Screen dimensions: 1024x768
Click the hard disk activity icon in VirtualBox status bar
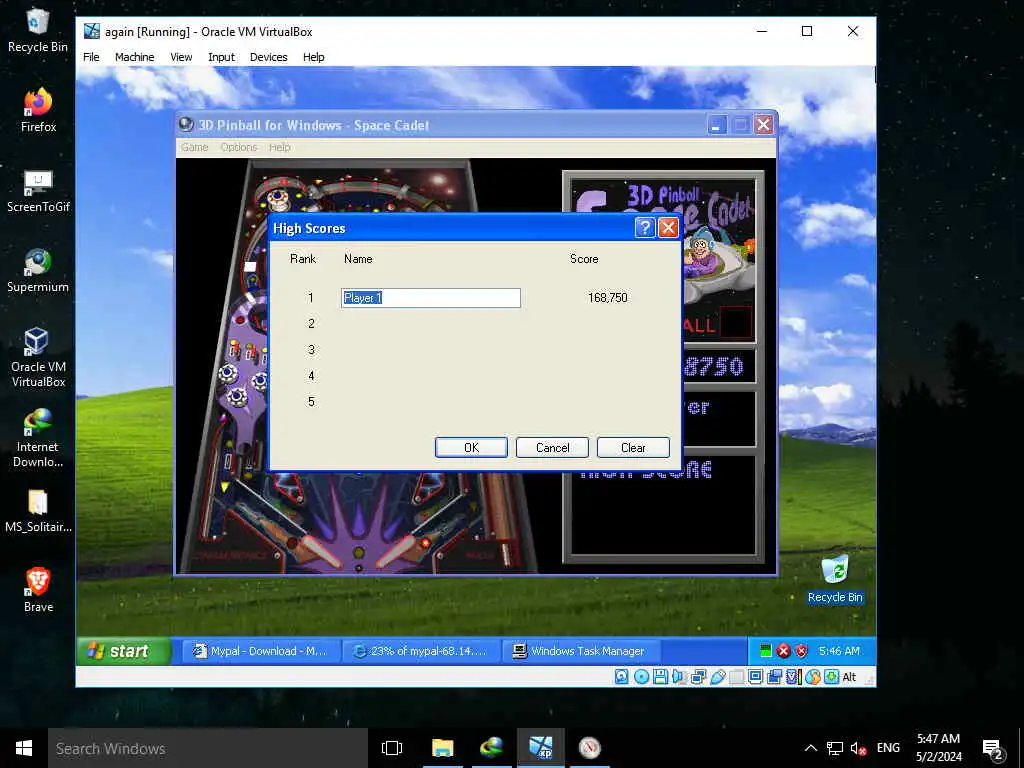pos(622,677)
